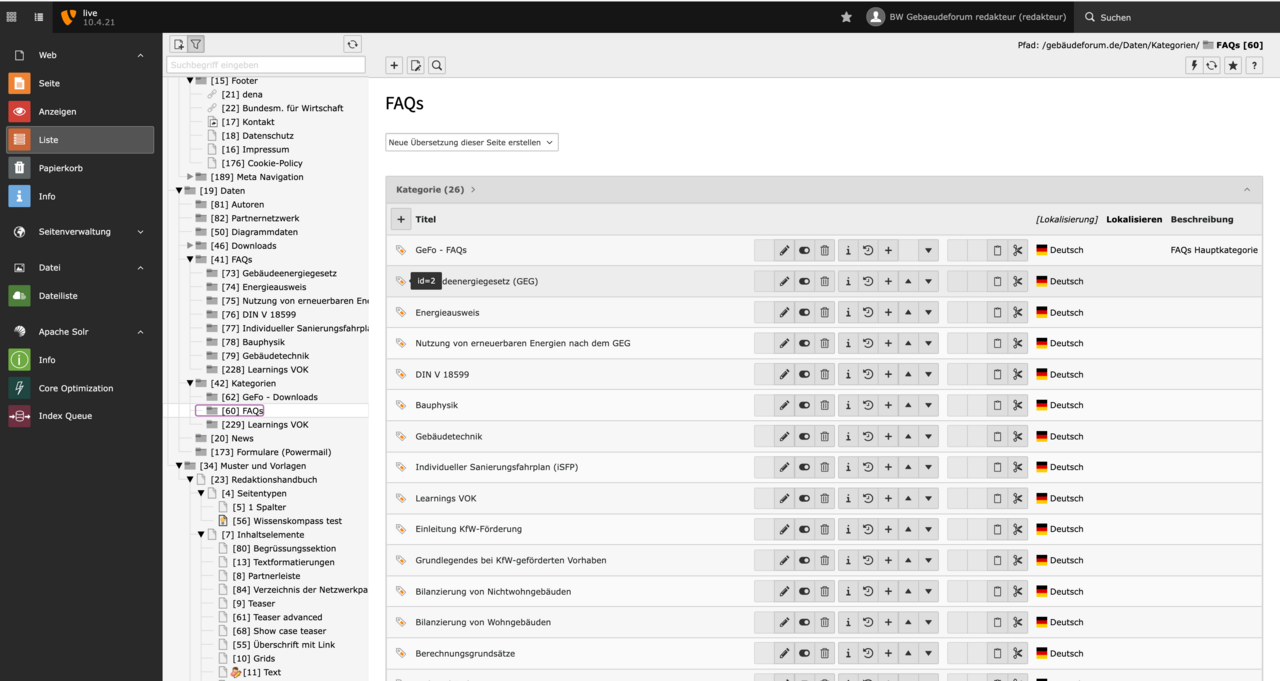The image size is (1280, 681).
Task: Toggle visibility of DIN V 18599 record
Action: [804, 374]
